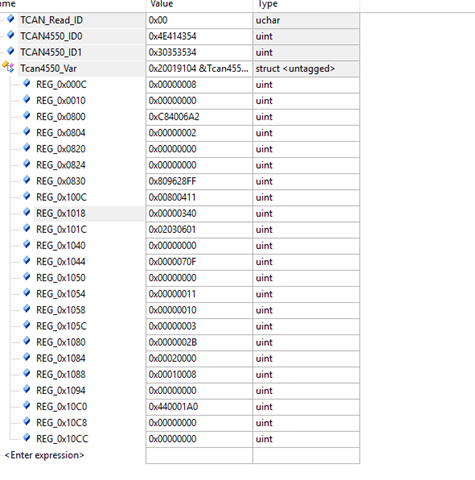Click the field icon beside REG_0x10C0
The image size is (475, 480).
[27, 405]
